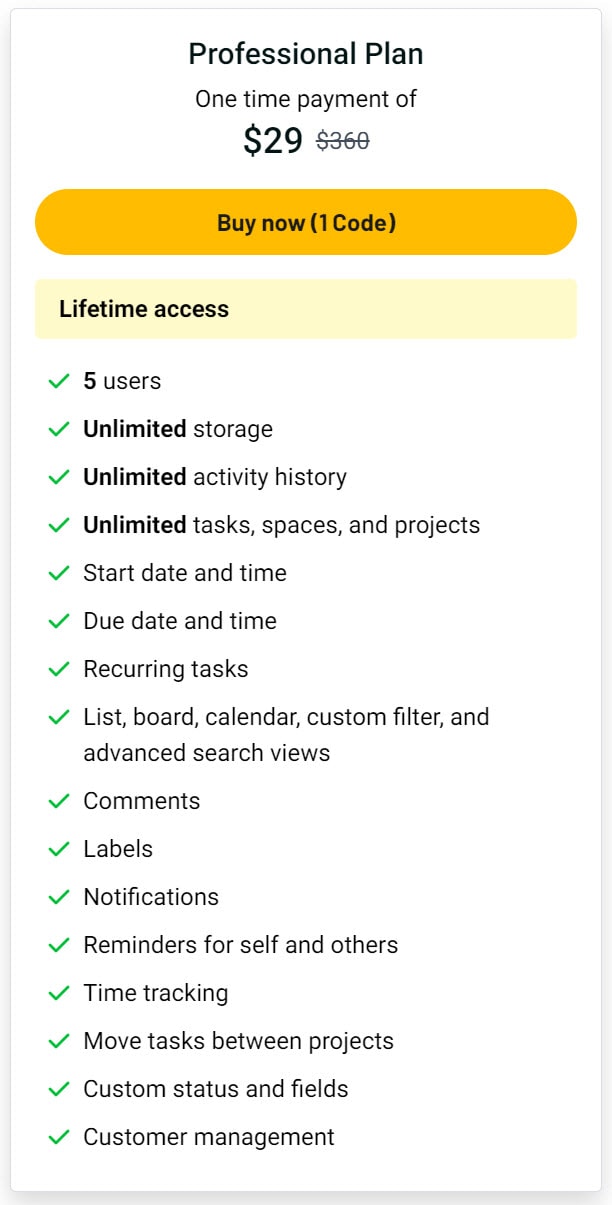Select the checkmark next to Start date and time
Viewport: 612px width, 1205px height.
click(x=59, y=573)
